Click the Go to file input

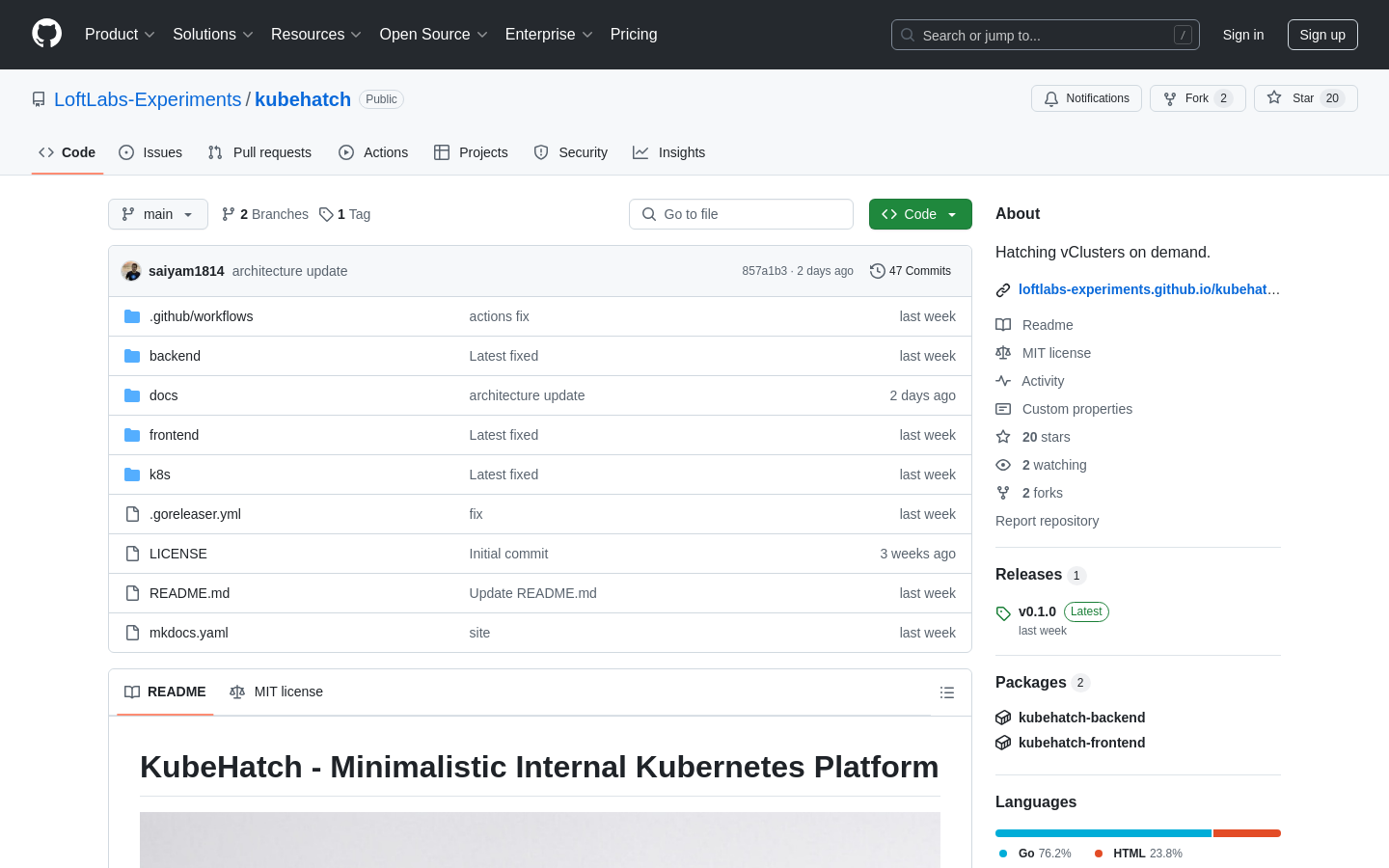(741, 214)
